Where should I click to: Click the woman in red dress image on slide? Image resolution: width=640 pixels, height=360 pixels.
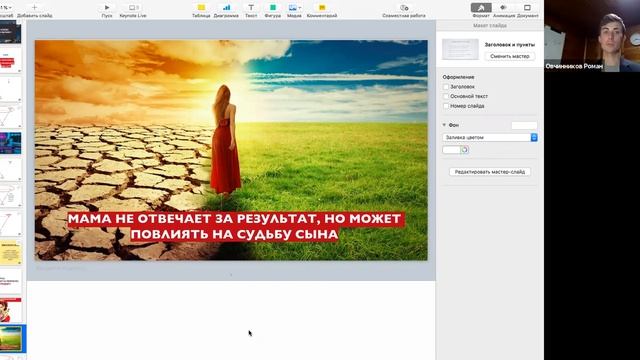(225, 140)
